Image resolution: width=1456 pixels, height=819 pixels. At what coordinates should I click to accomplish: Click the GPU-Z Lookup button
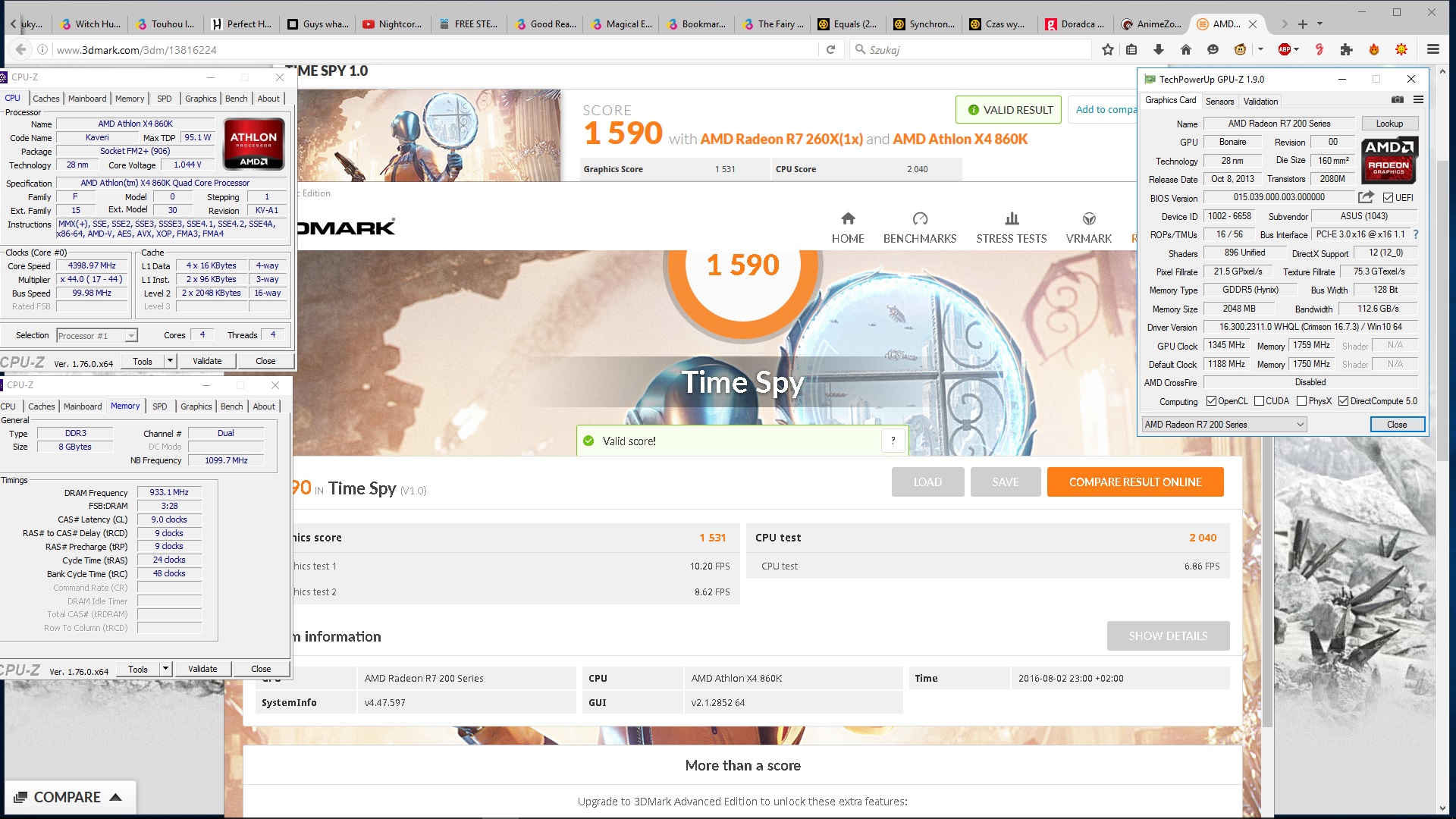(x=1389, y=124)
